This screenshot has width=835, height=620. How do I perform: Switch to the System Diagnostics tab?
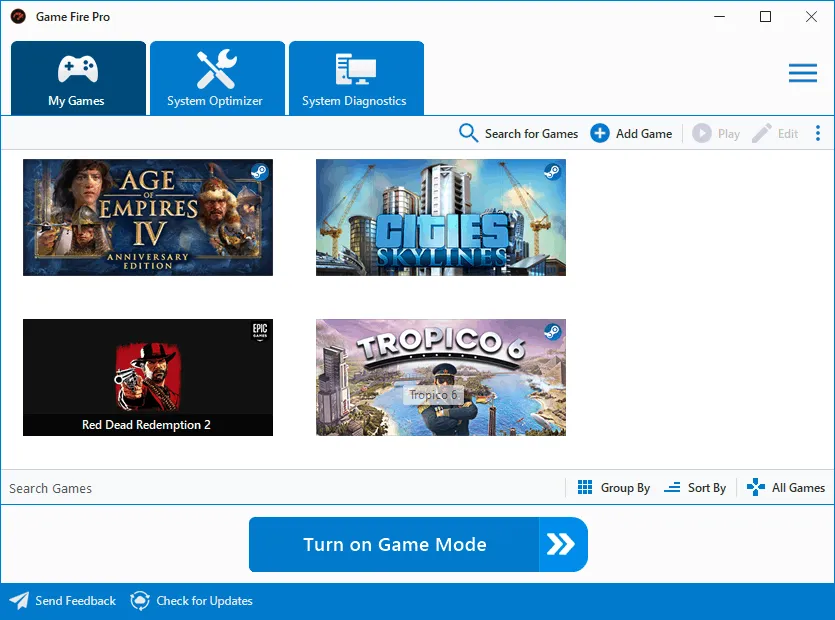pyautogui.click(x=355, y=78)
